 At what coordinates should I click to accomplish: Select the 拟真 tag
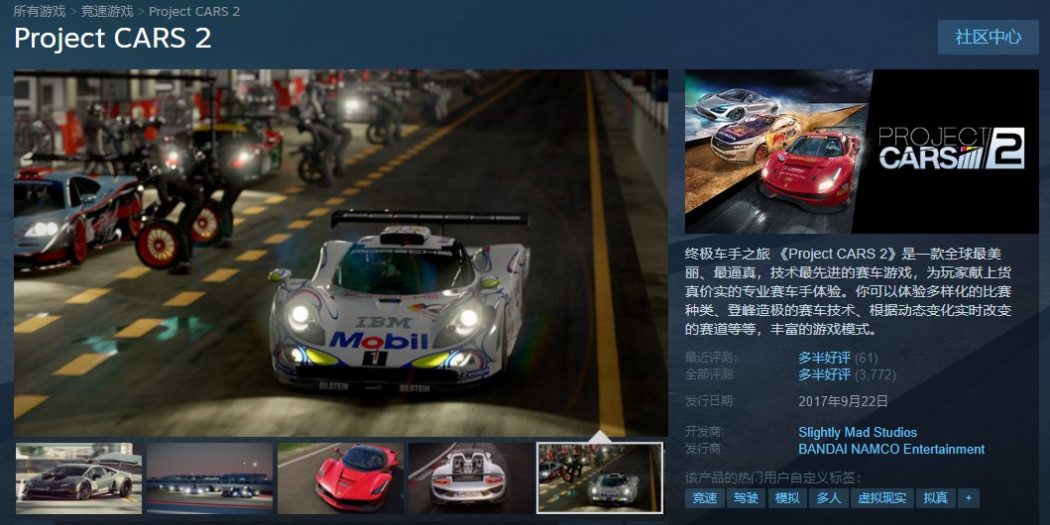pyautogui.click(x=935, y=498)
